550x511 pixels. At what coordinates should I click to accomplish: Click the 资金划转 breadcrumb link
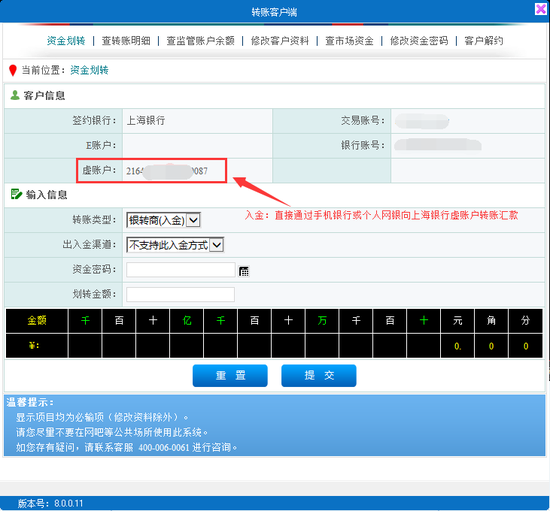point(89,70)
